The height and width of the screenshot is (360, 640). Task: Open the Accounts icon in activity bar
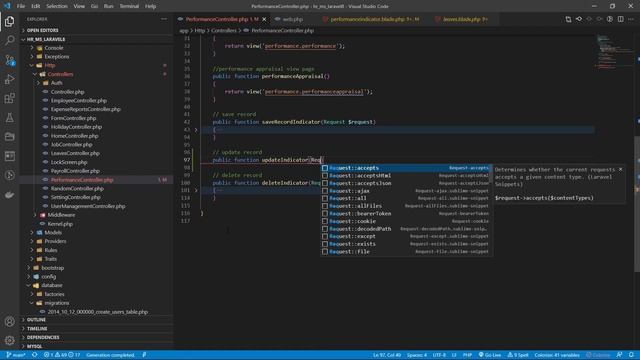pos(9,321)
